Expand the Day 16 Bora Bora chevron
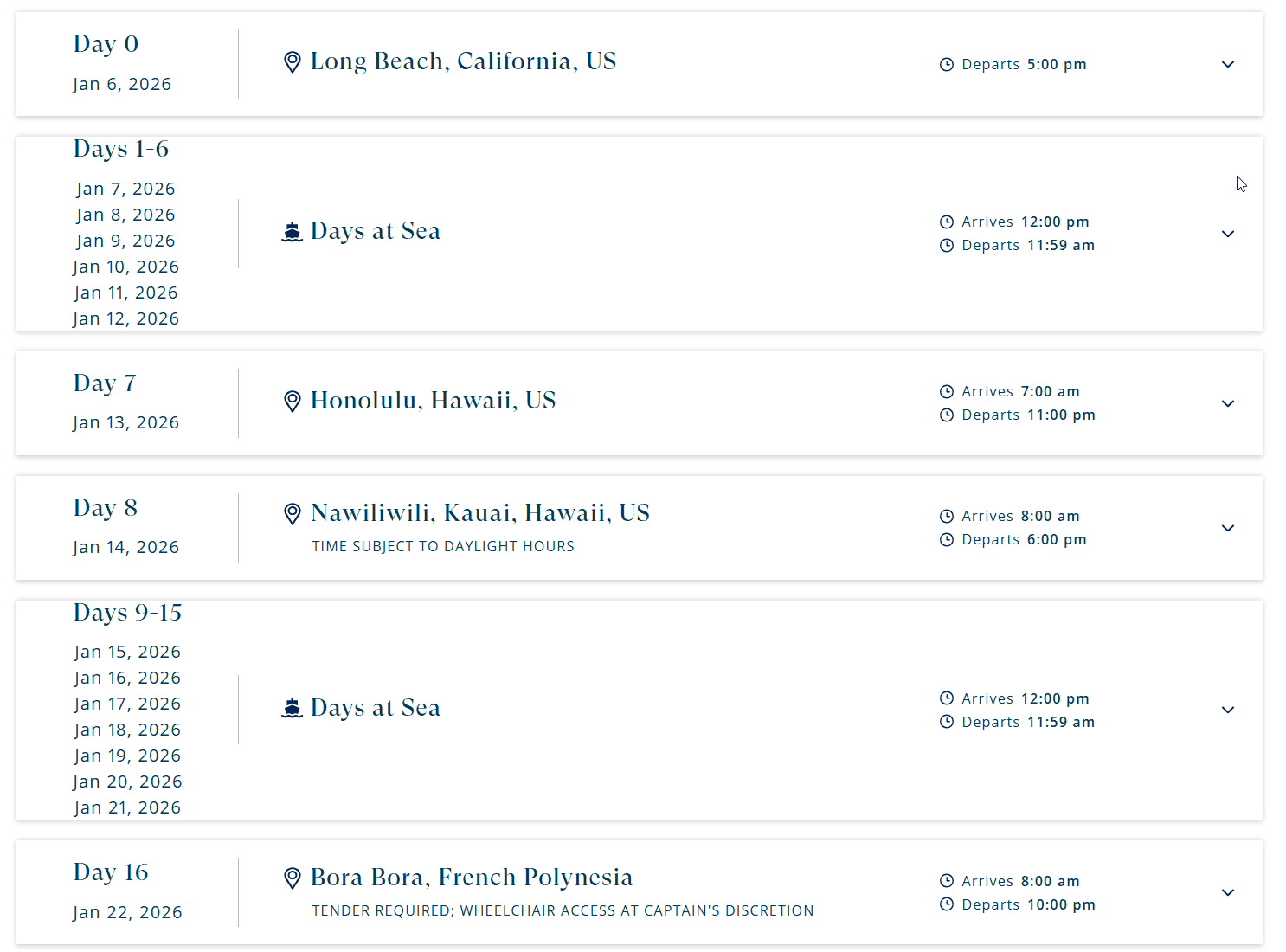 [x=1228, y=892]
